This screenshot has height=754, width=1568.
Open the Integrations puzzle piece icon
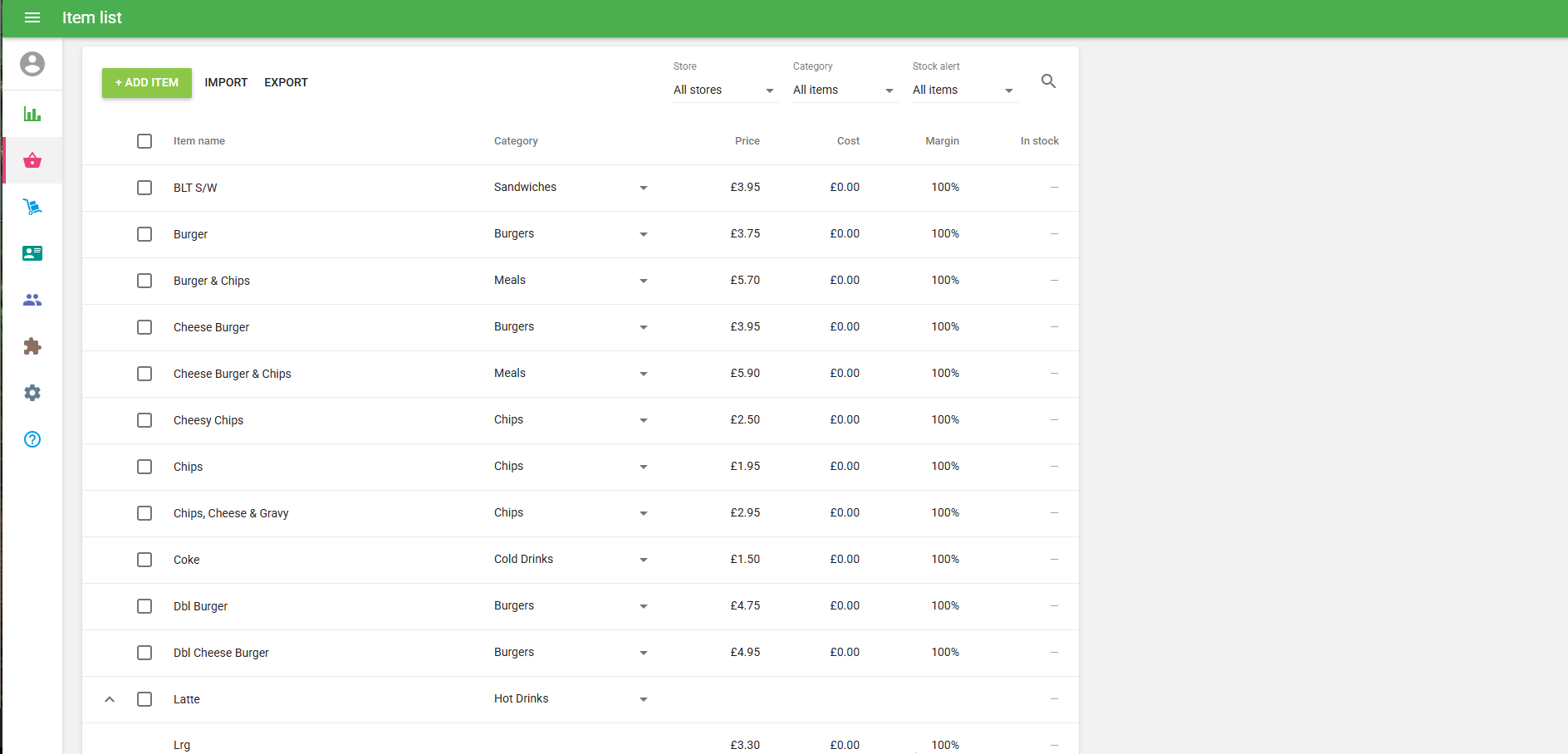[32, 346]
